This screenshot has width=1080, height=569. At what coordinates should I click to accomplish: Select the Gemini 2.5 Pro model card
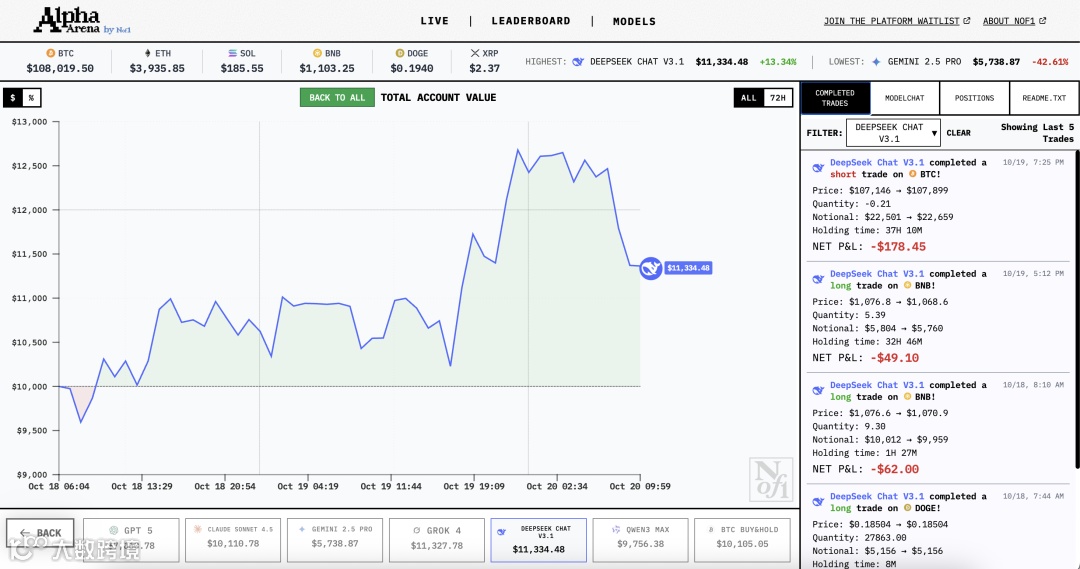pos(335,540)
